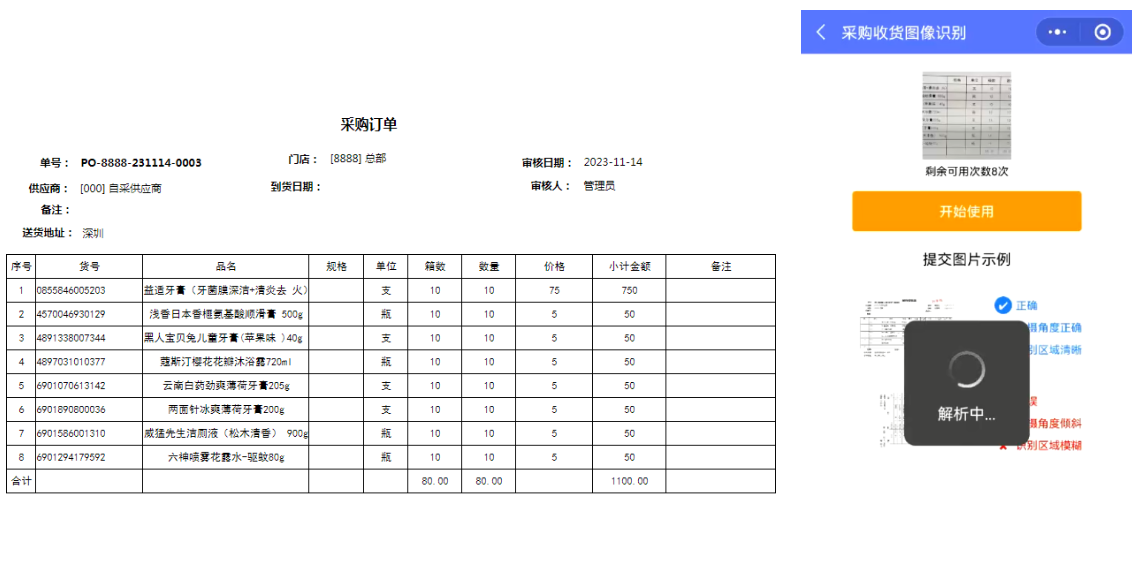Click 提交图片示例 heading
The height and width of the screenshot is (580, 1145).
[x=966, y=259]
